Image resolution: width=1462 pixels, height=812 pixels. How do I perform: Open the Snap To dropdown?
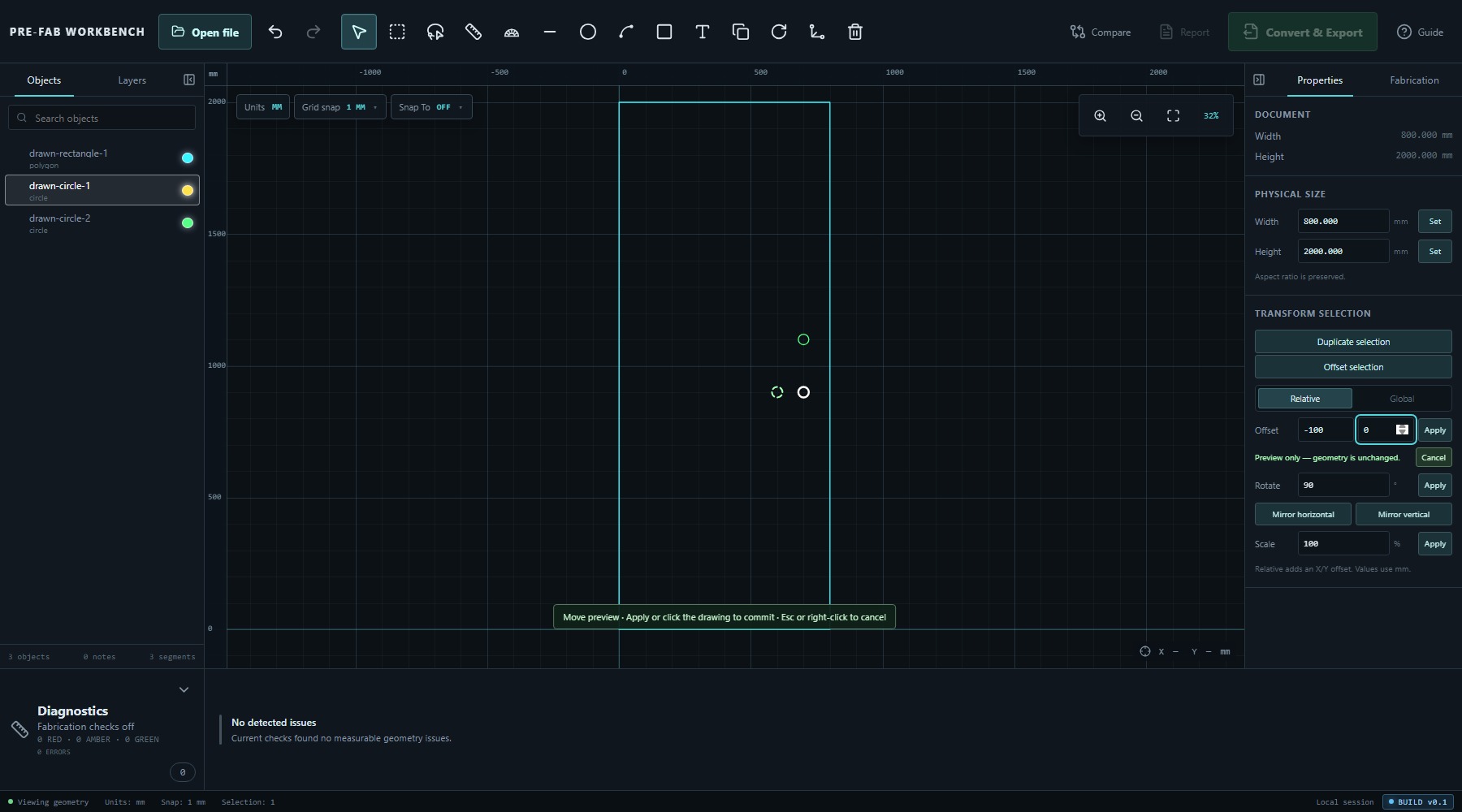pos(430,107)
